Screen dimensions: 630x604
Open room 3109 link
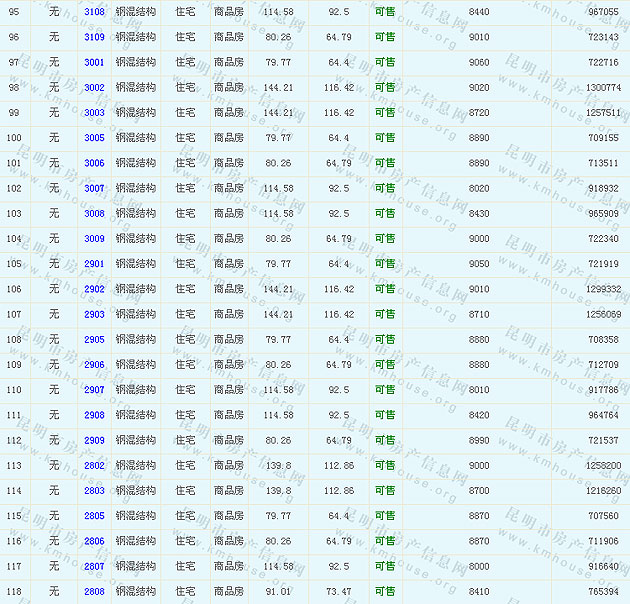[x=94, y=37]
